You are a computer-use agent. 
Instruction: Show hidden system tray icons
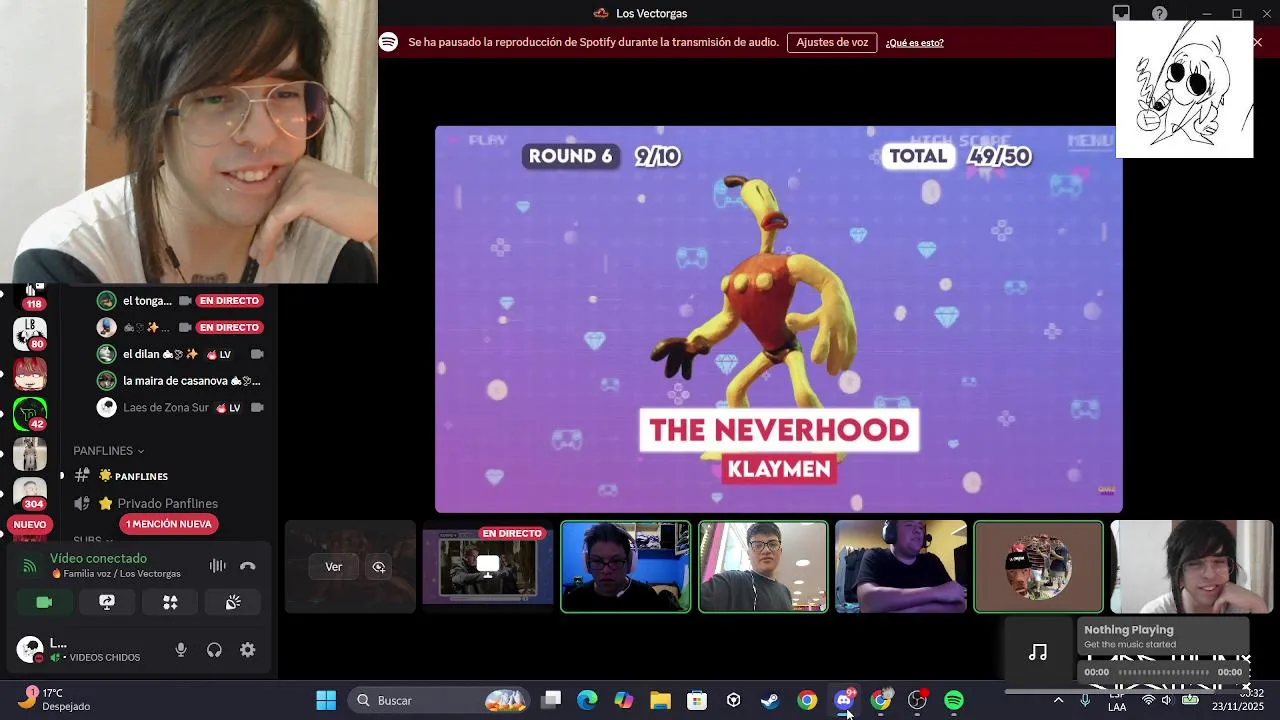[x=1058, y=700]
